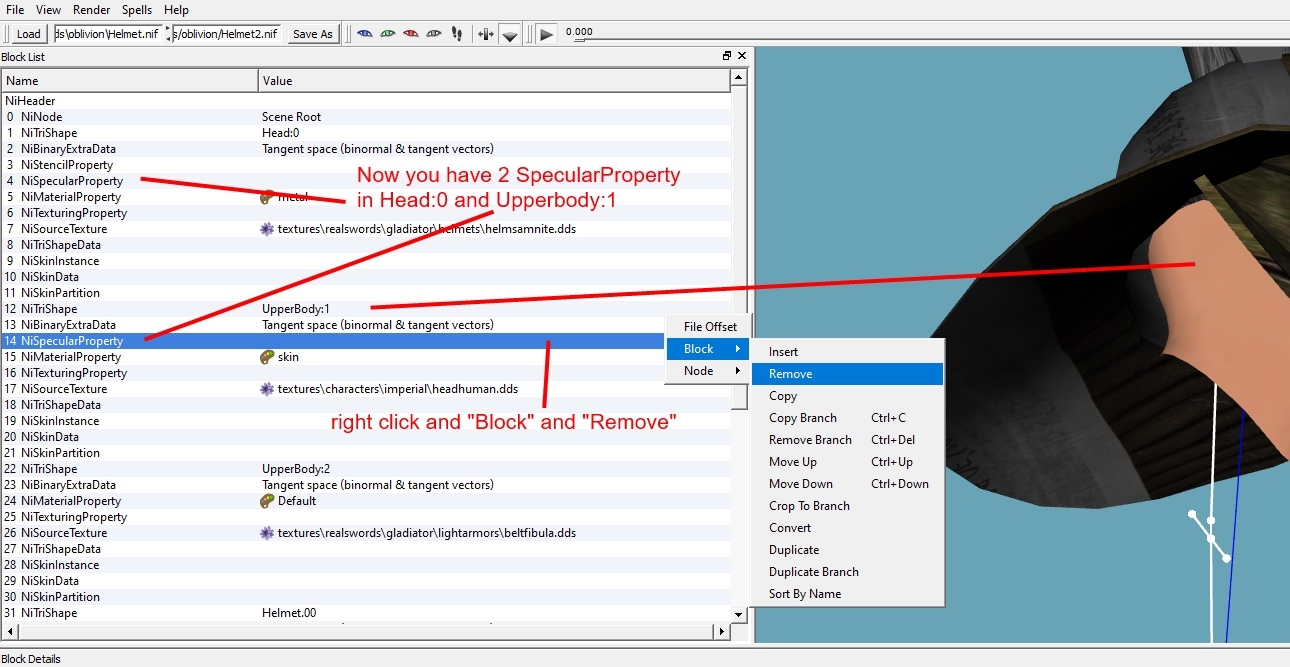Open the File menu

pyautogui.click(x=16, y=10)
